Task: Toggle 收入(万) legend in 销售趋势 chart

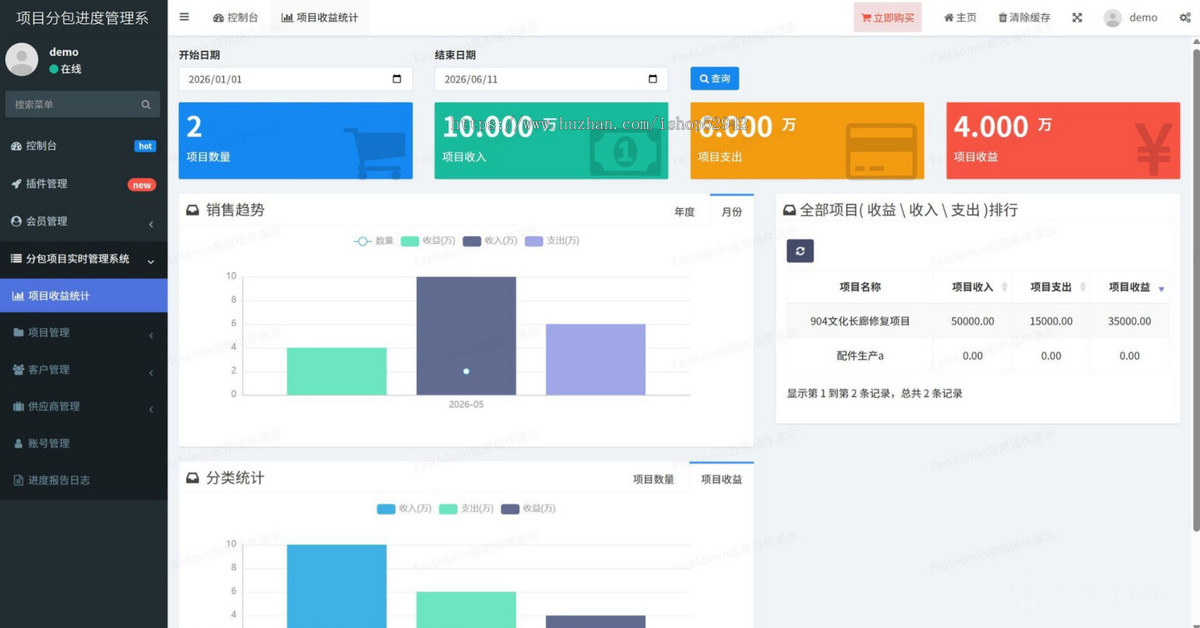Action: [490, 241]
